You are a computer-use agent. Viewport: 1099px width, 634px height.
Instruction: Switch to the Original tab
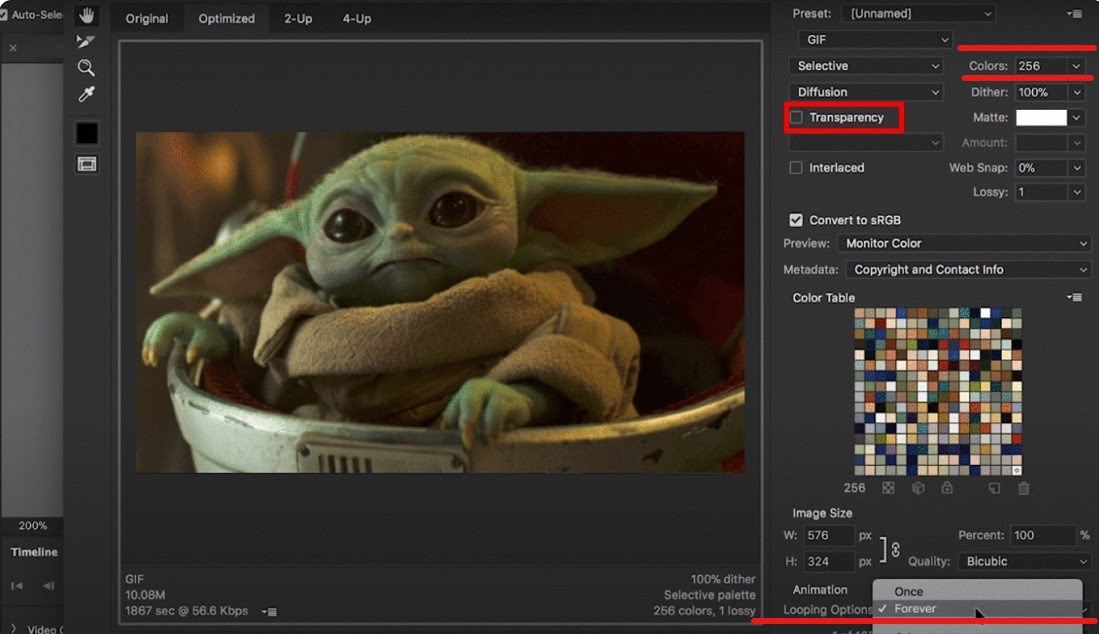(147, 19)
